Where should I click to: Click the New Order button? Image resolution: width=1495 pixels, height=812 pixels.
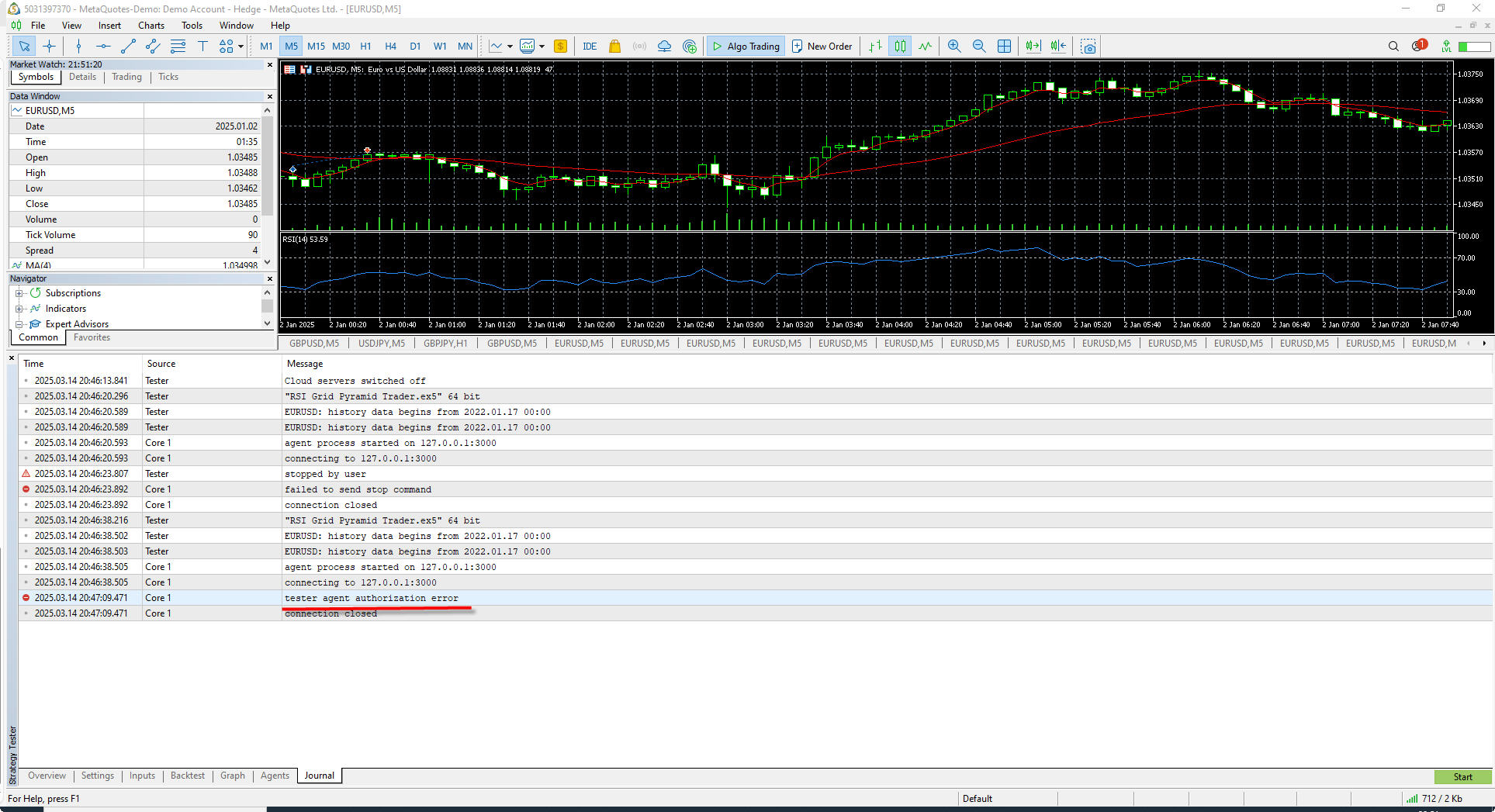tap(822, 47)
